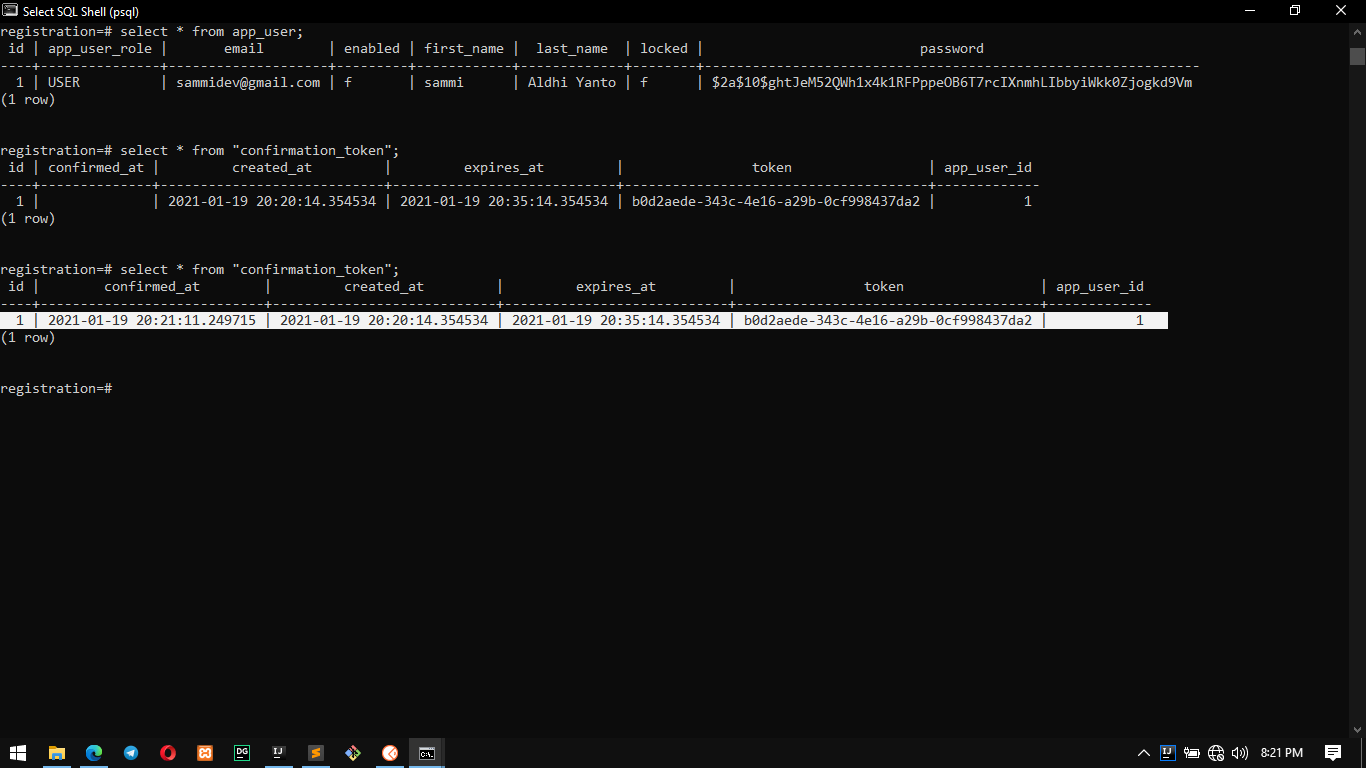Screen dimensions: 1366x768
Task: Open battery status from the system tray
Action: tap(1191, 753)
